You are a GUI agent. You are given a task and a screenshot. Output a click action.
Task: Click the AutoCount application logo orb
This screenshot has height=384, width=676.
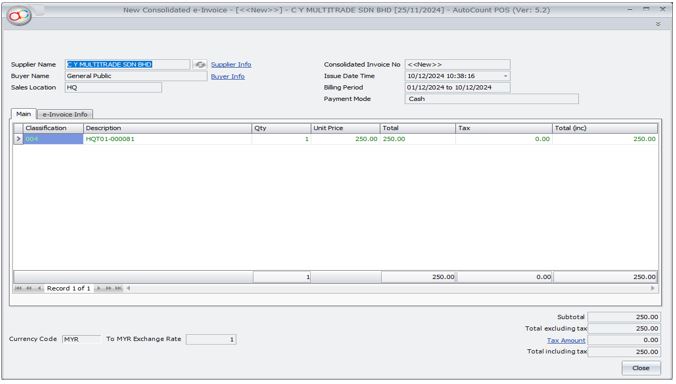tap(19, 16)
